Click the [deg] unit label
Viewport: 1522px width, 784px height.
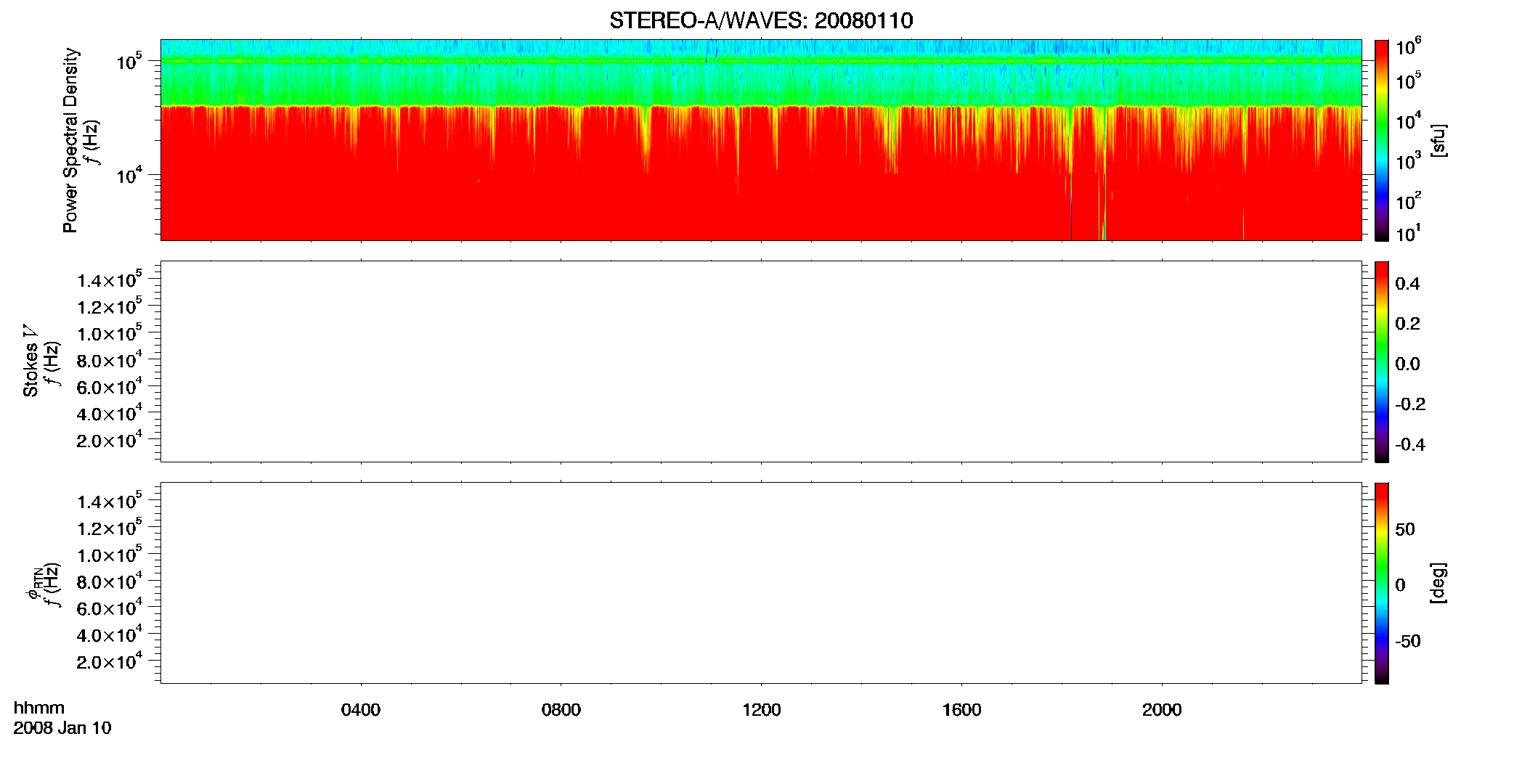pos(1438,583)
